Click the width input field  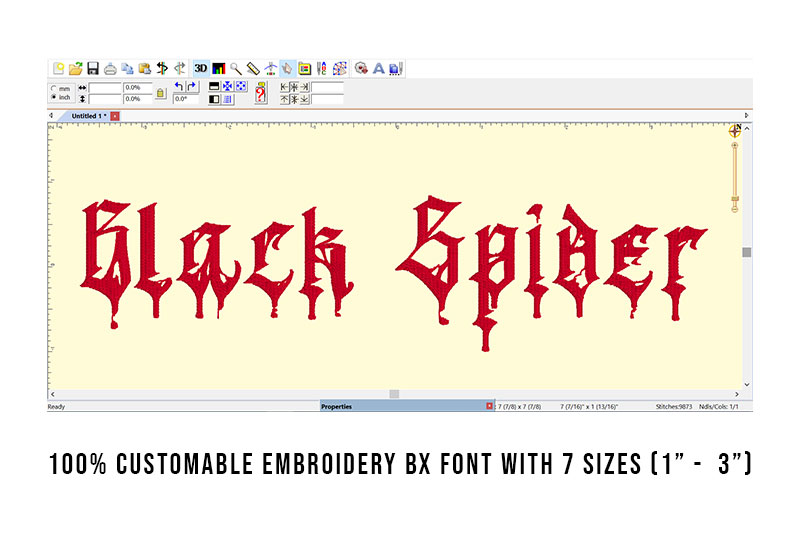[105, 88]
